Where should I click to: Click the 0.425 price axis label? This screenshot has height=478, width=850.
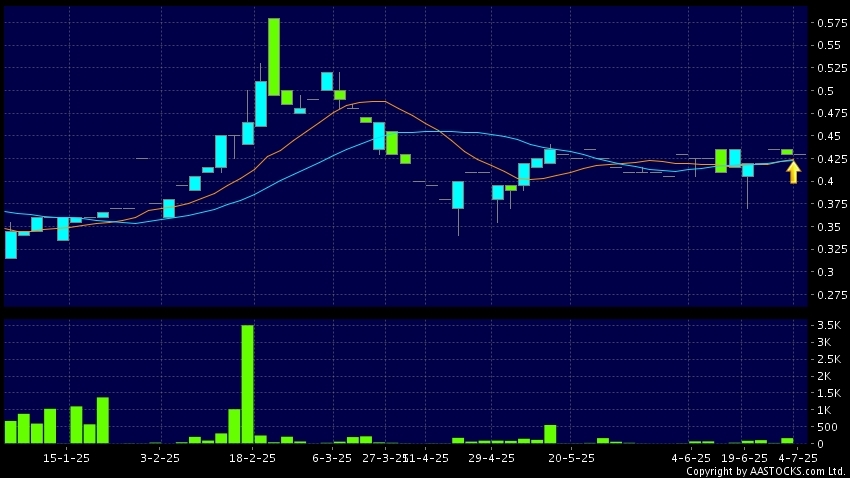(832, 159)
